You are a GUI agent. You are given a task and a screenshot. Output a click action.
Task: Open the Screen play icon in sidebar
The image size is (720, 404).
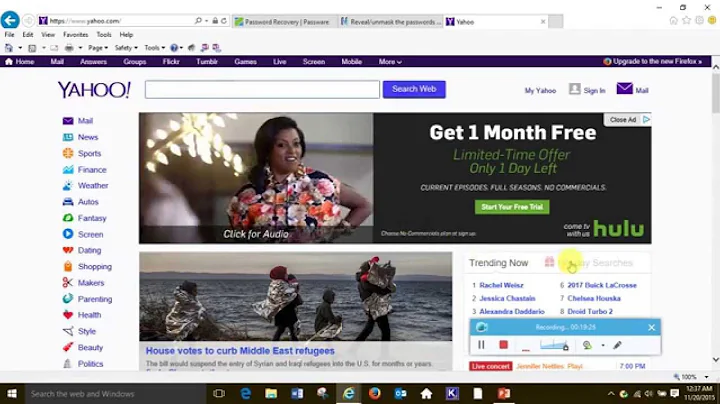(x=68, y=234)
